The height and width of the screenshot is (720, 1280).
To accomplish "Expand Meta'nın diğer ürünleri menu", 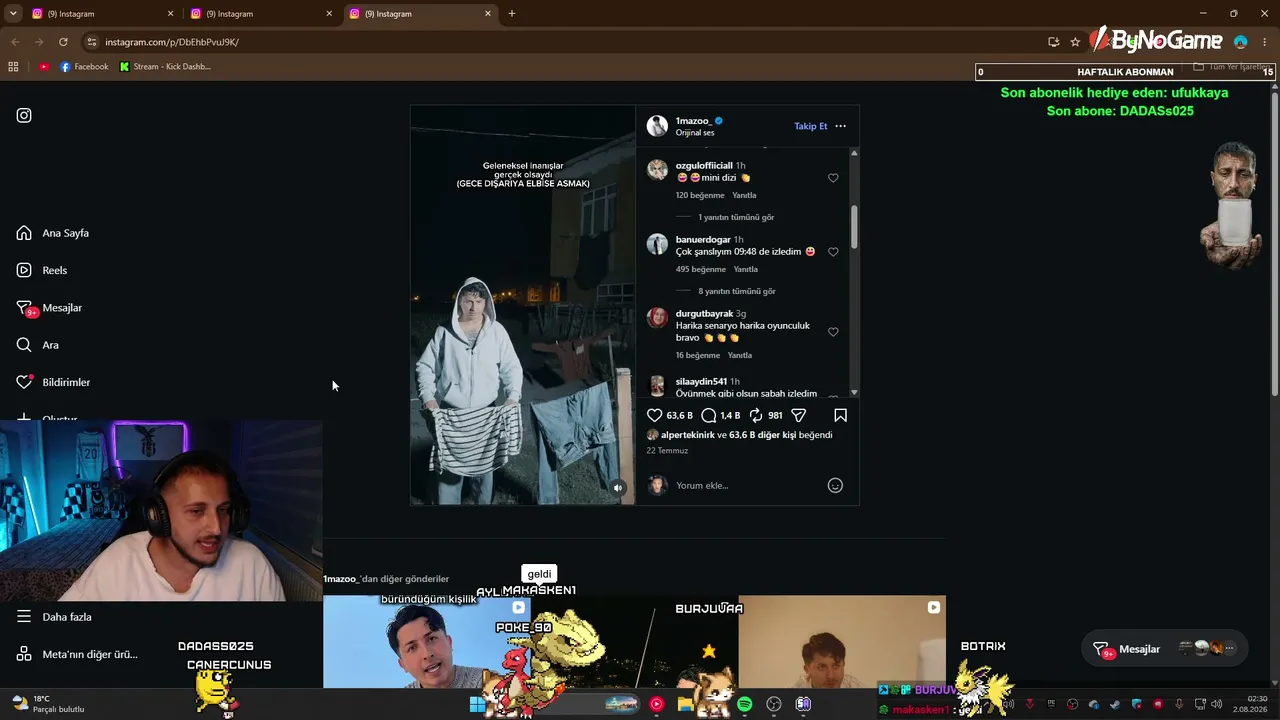I will pos(77,654).
